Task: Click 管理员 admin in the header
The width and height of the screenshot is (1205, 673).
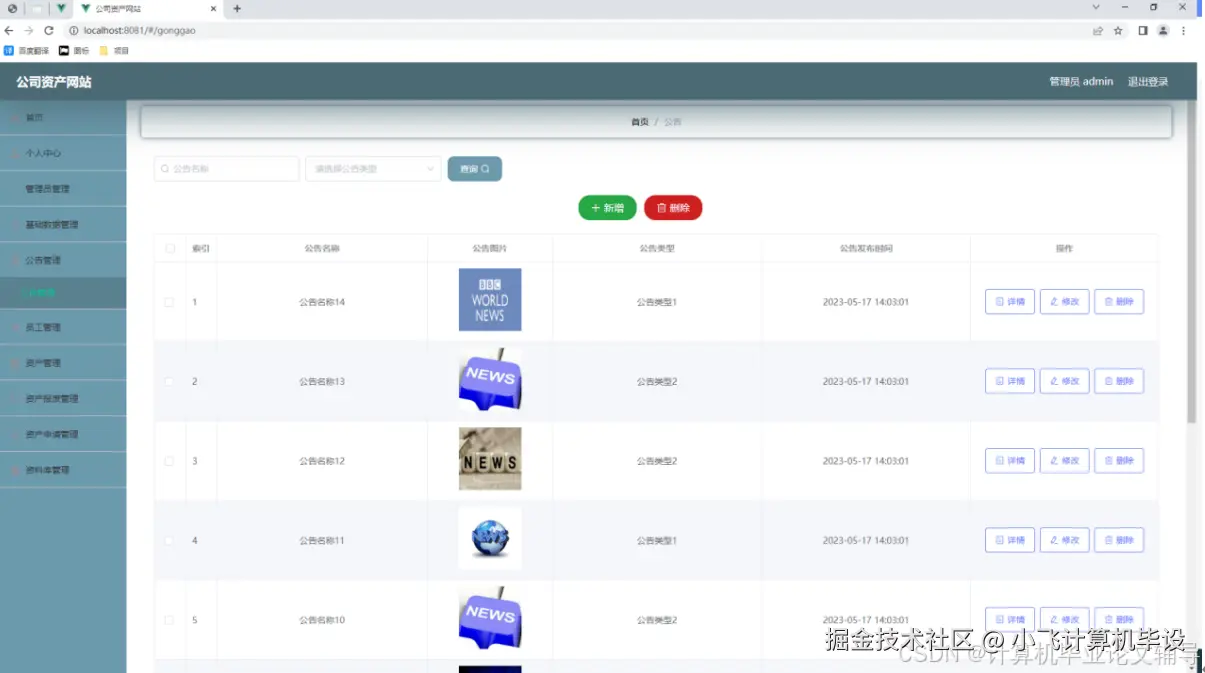Action: pos(1081,82)
